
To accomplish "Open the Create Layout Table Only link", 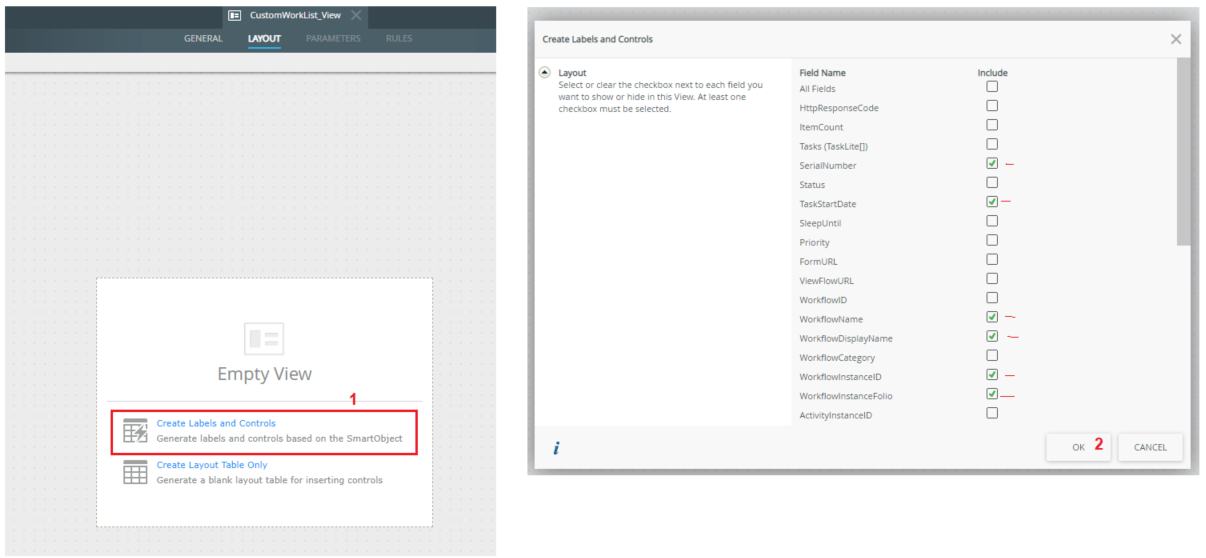I will point(212,465).
